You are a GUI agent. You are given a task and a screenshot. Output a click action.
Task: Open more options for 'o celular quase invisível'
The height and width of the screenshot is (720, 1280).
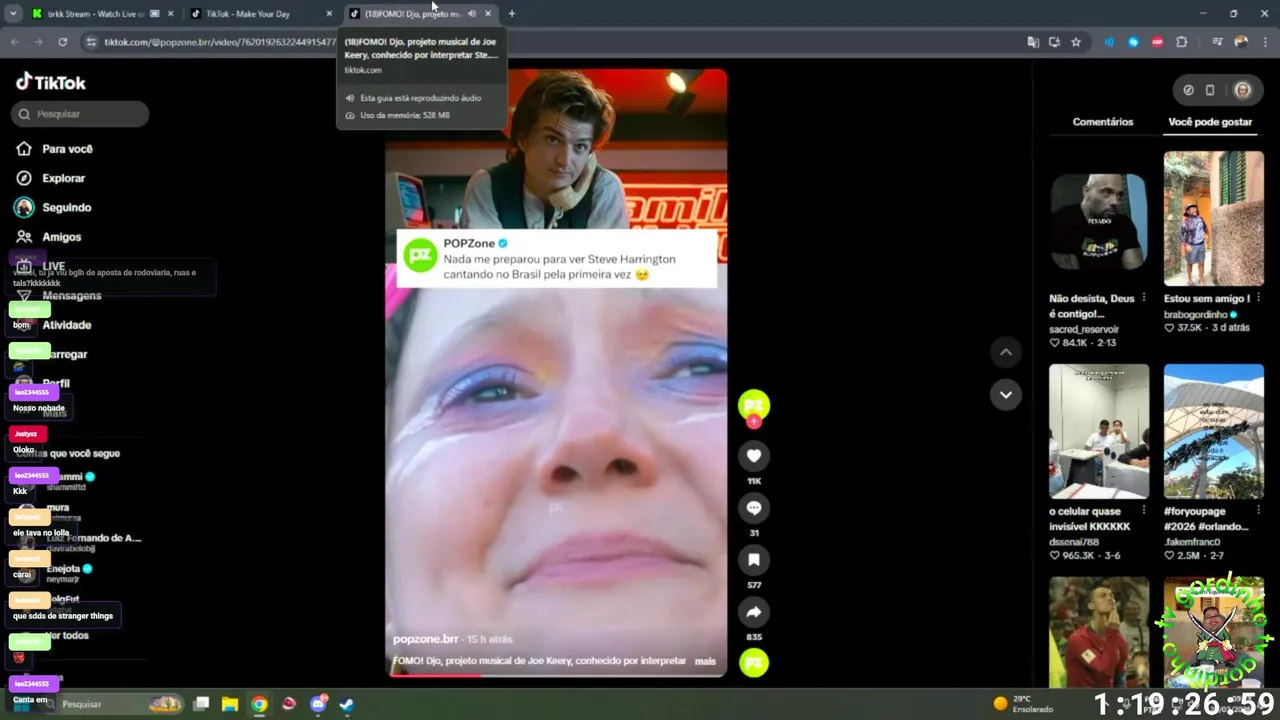coord(1144,511)
